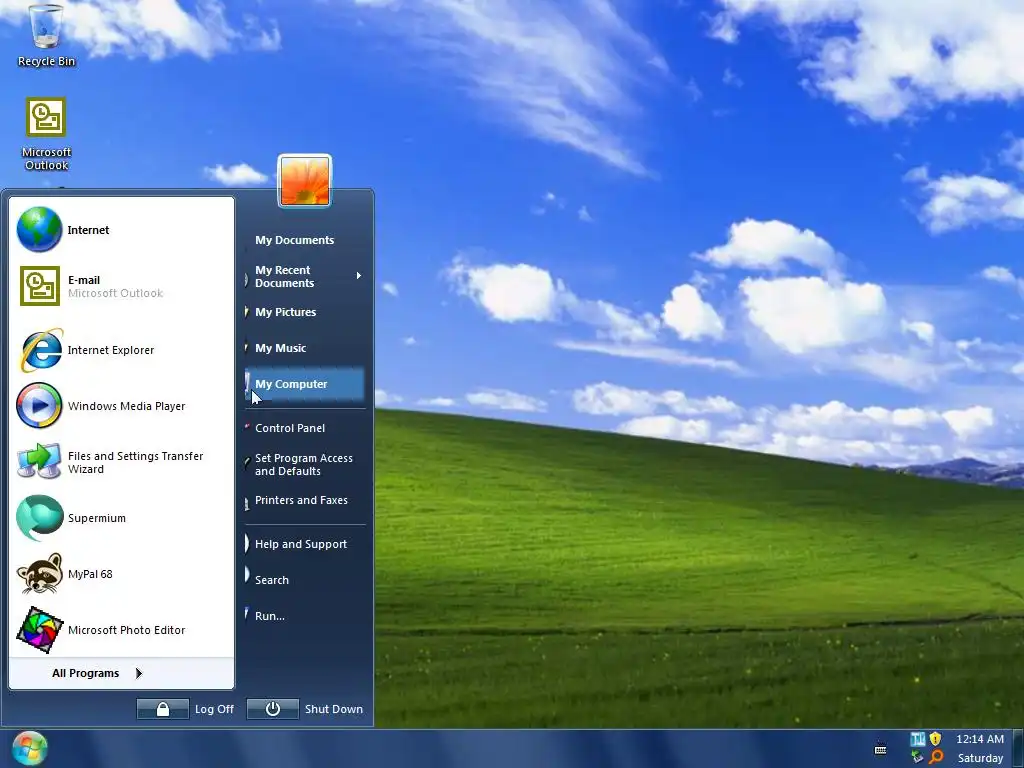Open Files and Settings Transfer Wizard
Viewport: 1024px width, 768px height.
121,462
